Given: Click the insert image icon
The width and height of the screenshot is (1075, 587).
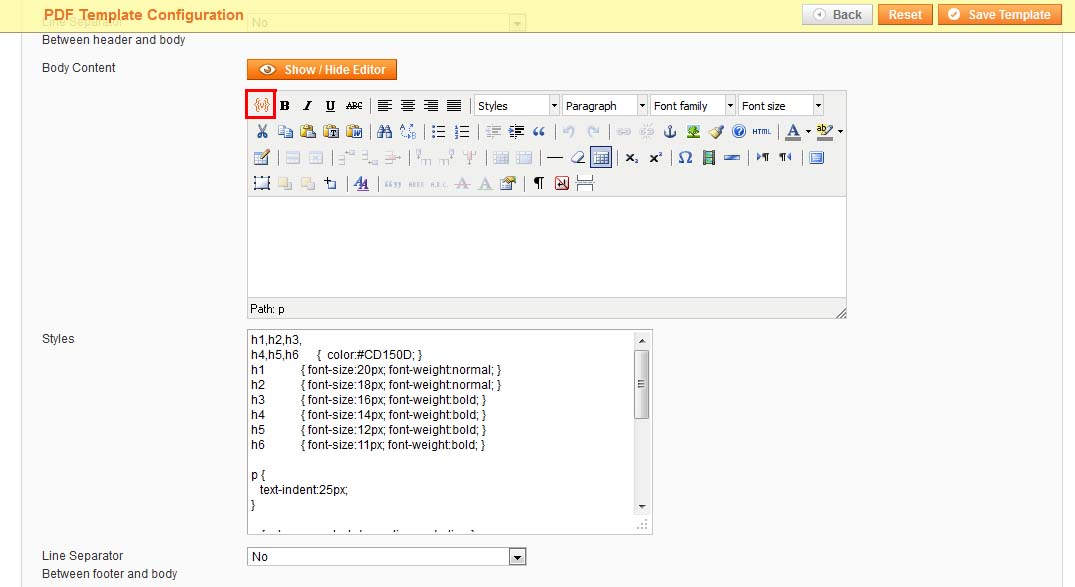Looking at the screenshot, I should [x=693, y=131].
